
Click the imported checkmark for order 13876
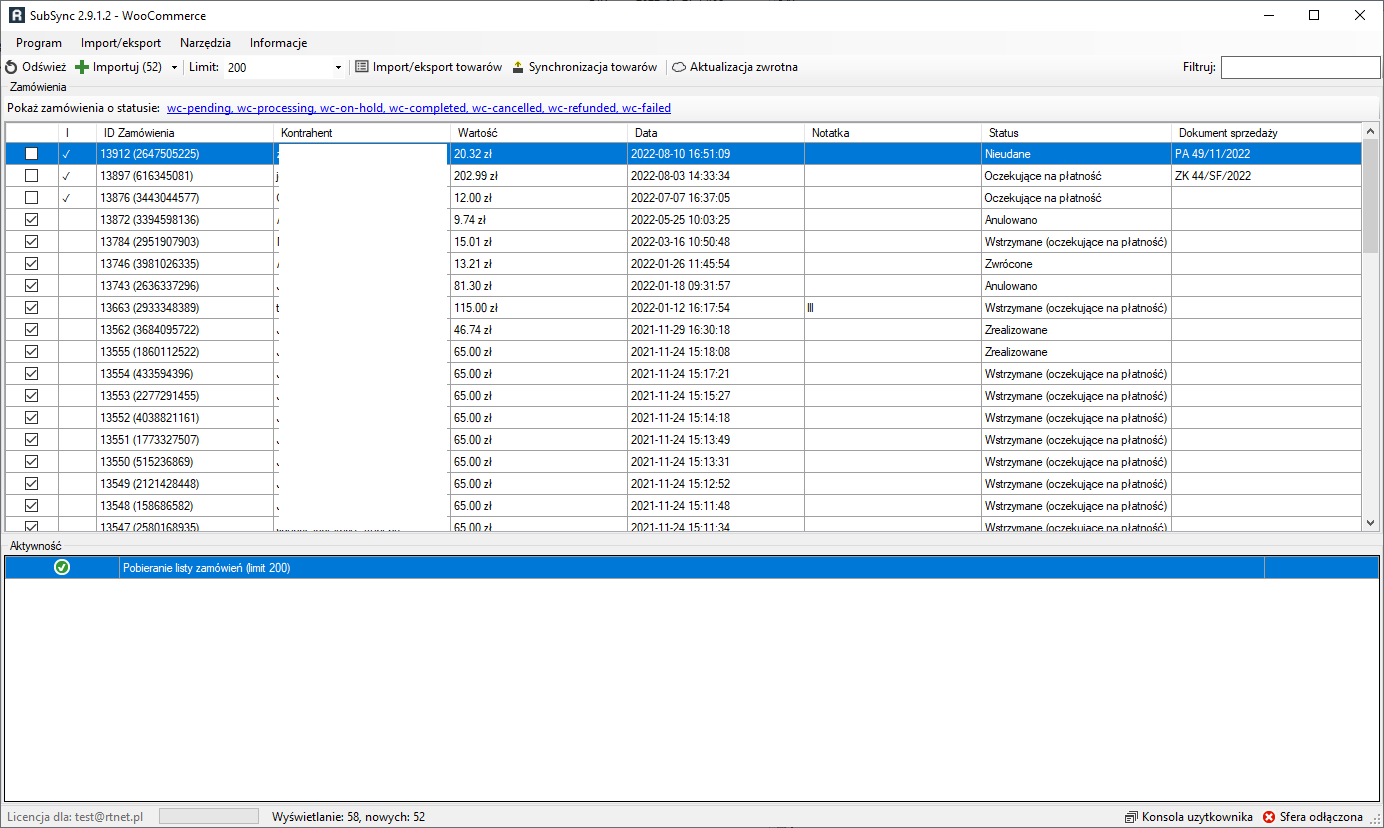pyautogui.click(x=67, y=198)
